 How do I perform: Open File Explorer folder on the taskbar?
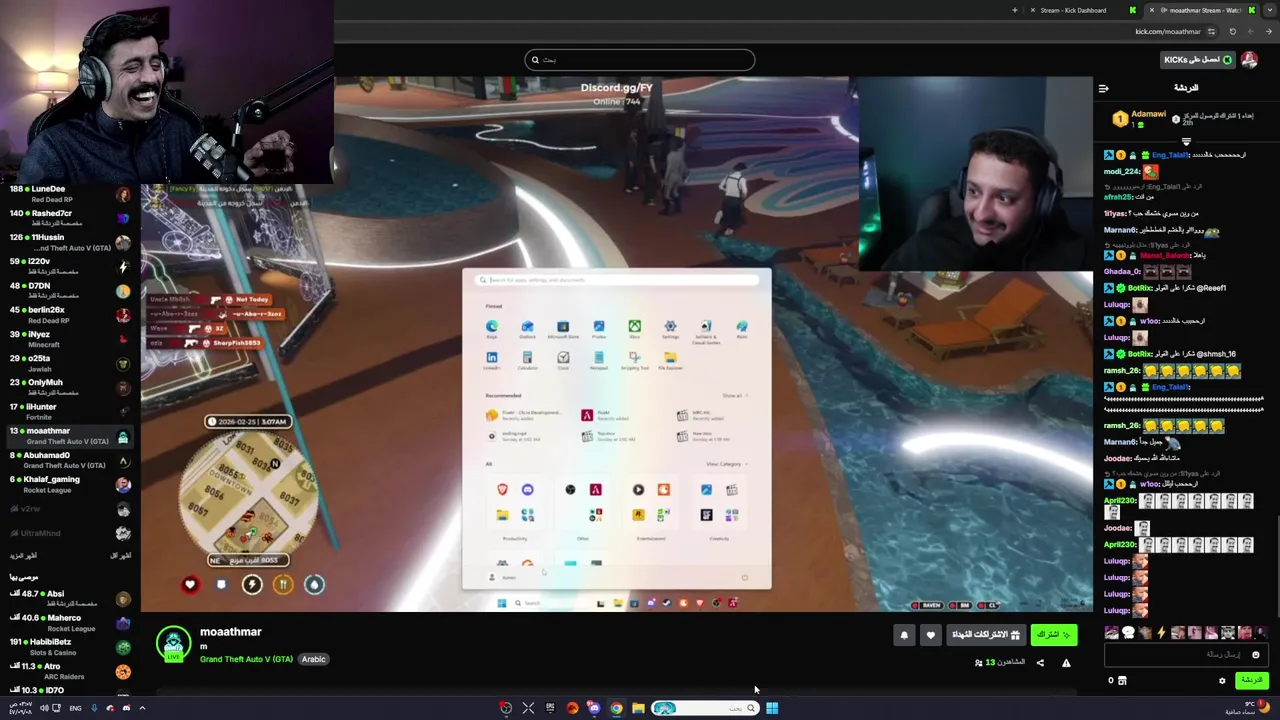point(638,708)
